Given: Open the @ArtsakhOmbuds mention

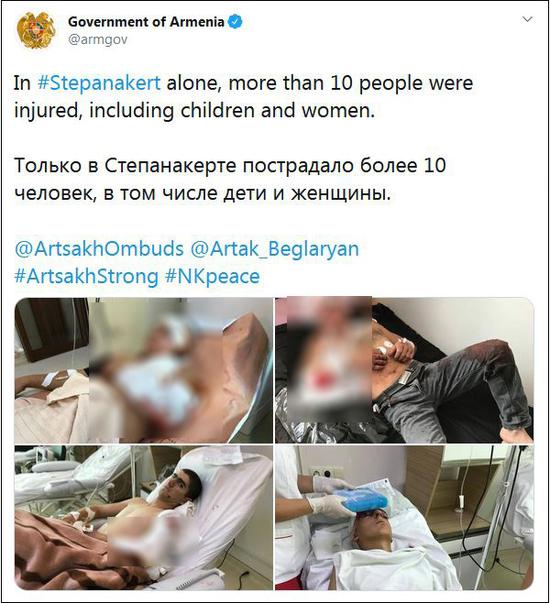Looking at the screenshot, I should (x=99, y=249).
